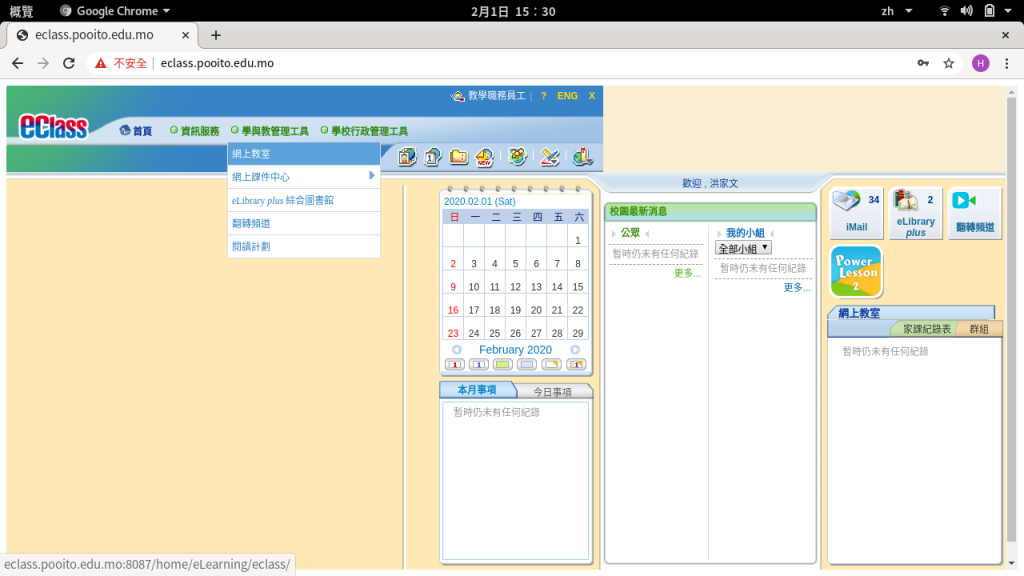1024x576 pixels.
Task: Go to next month in calendar
Action: (x=575, y=350)
